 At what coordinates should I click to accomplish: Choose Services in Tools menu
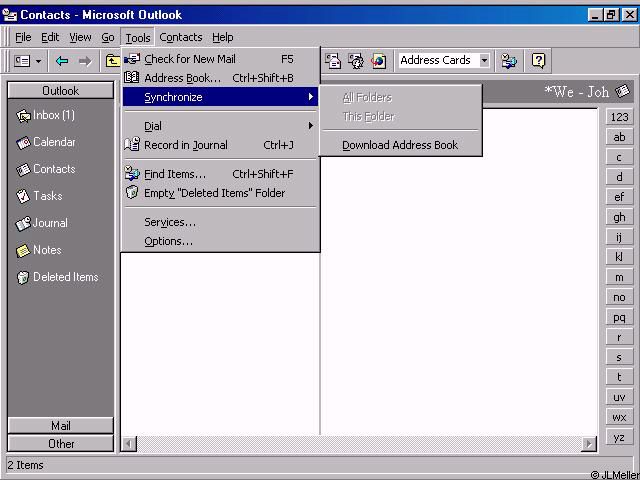pos(220,222)
